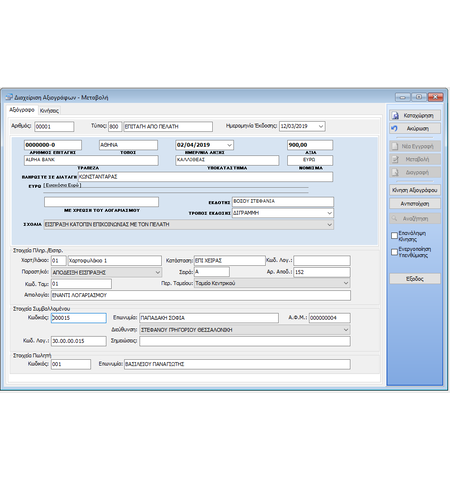Expand the ΑΠΟΔΕΙΞΗ ΕΙΣΠΡΑΞΗΣ document dropdown
Screen dimensions: 450x480
click(x=158, y=272)
